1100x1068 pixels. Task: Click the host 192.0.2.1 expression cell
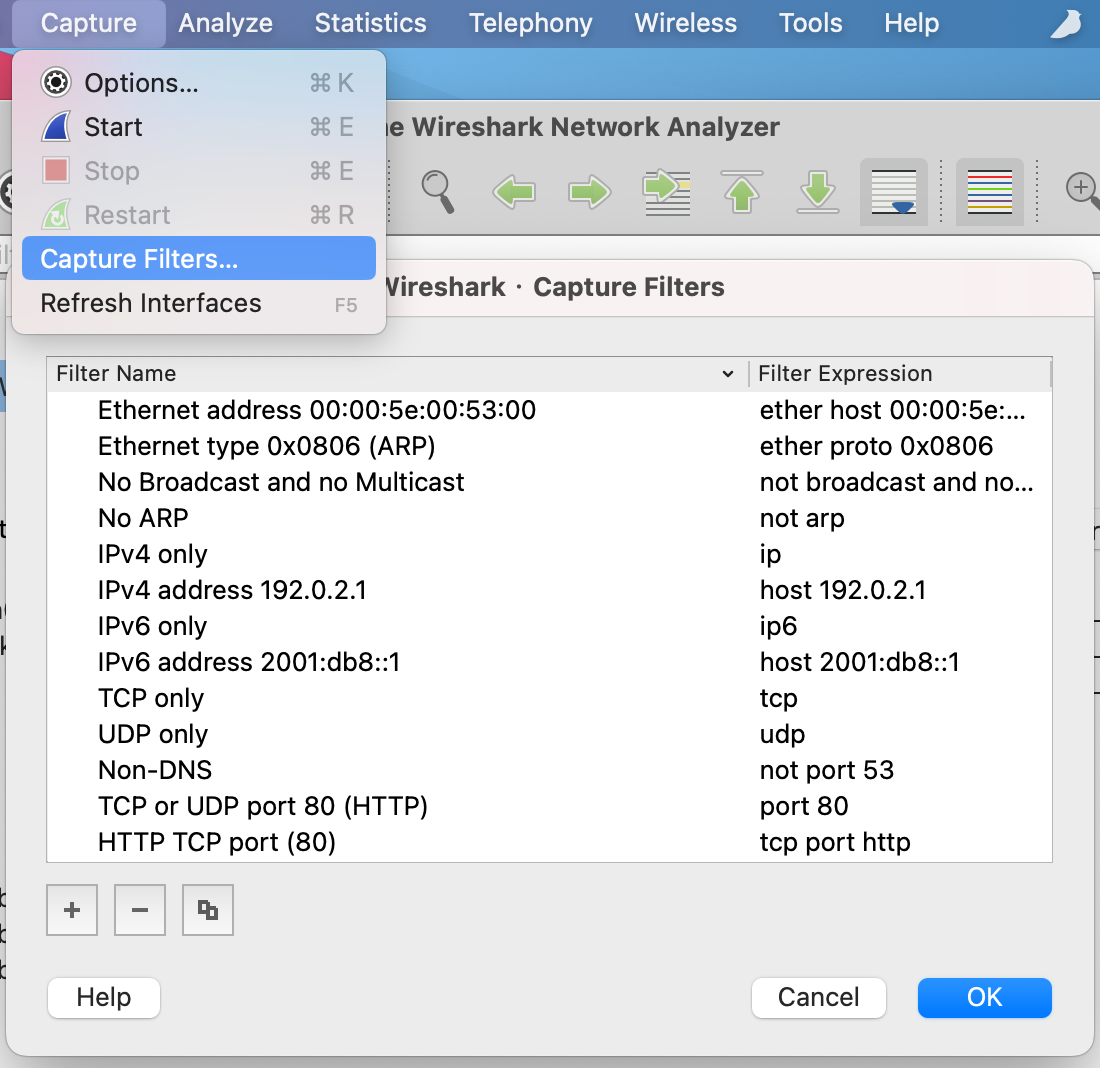[843, 590]
